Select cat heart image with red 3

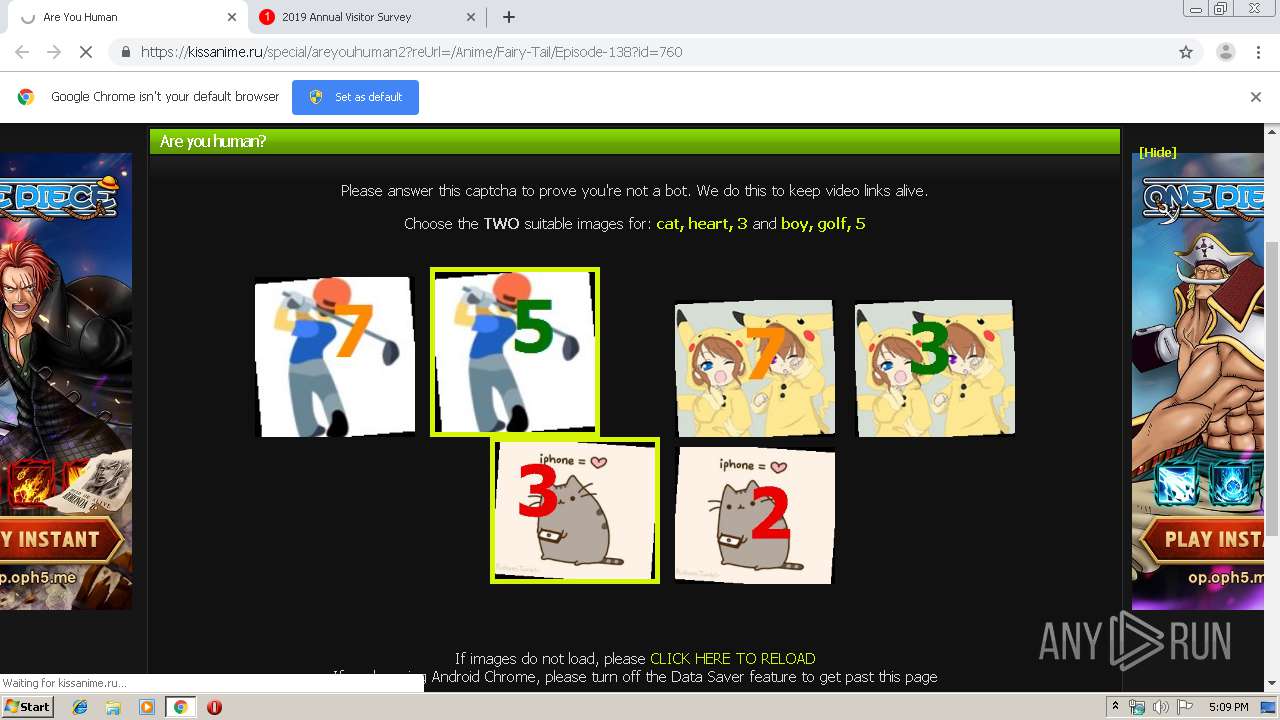point(575,510)
